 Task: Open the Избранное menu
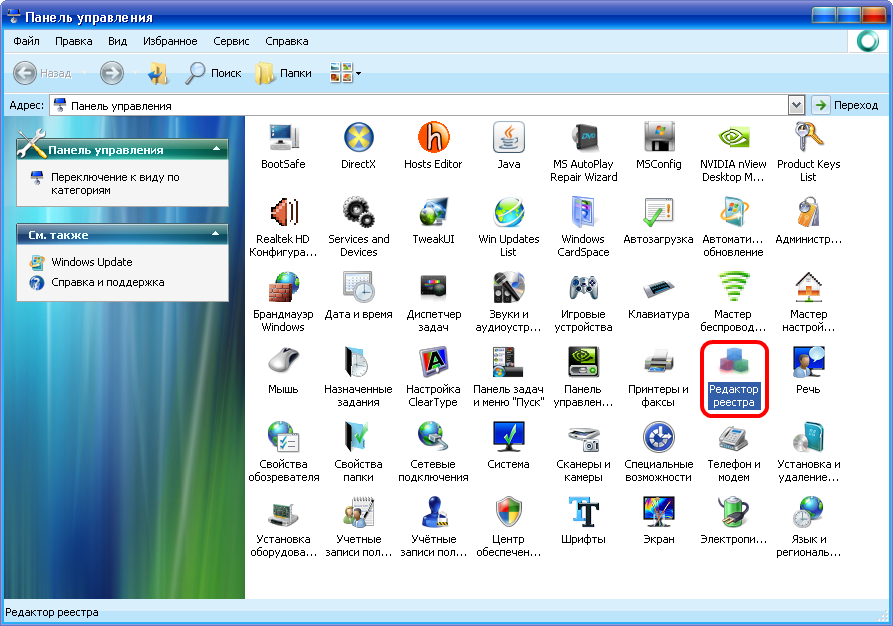[170, 41]
